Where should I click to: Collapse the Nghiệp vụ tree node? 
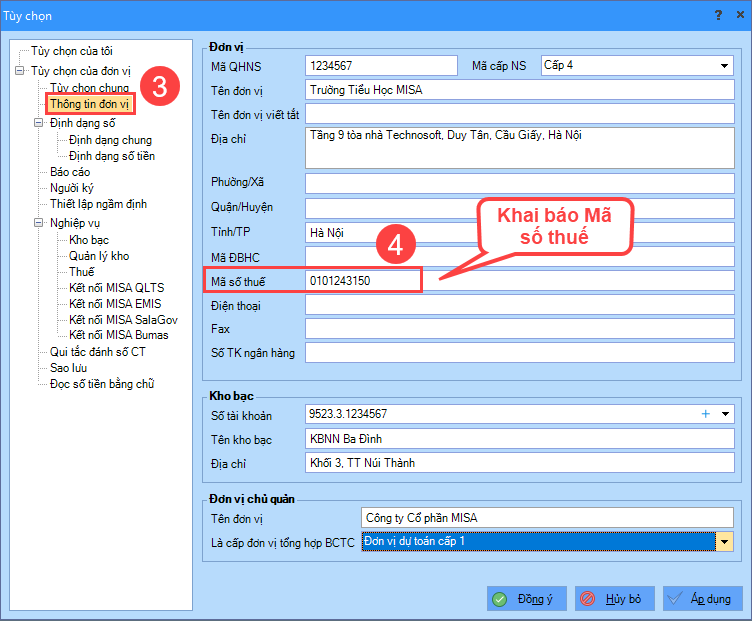pos(39,224)
